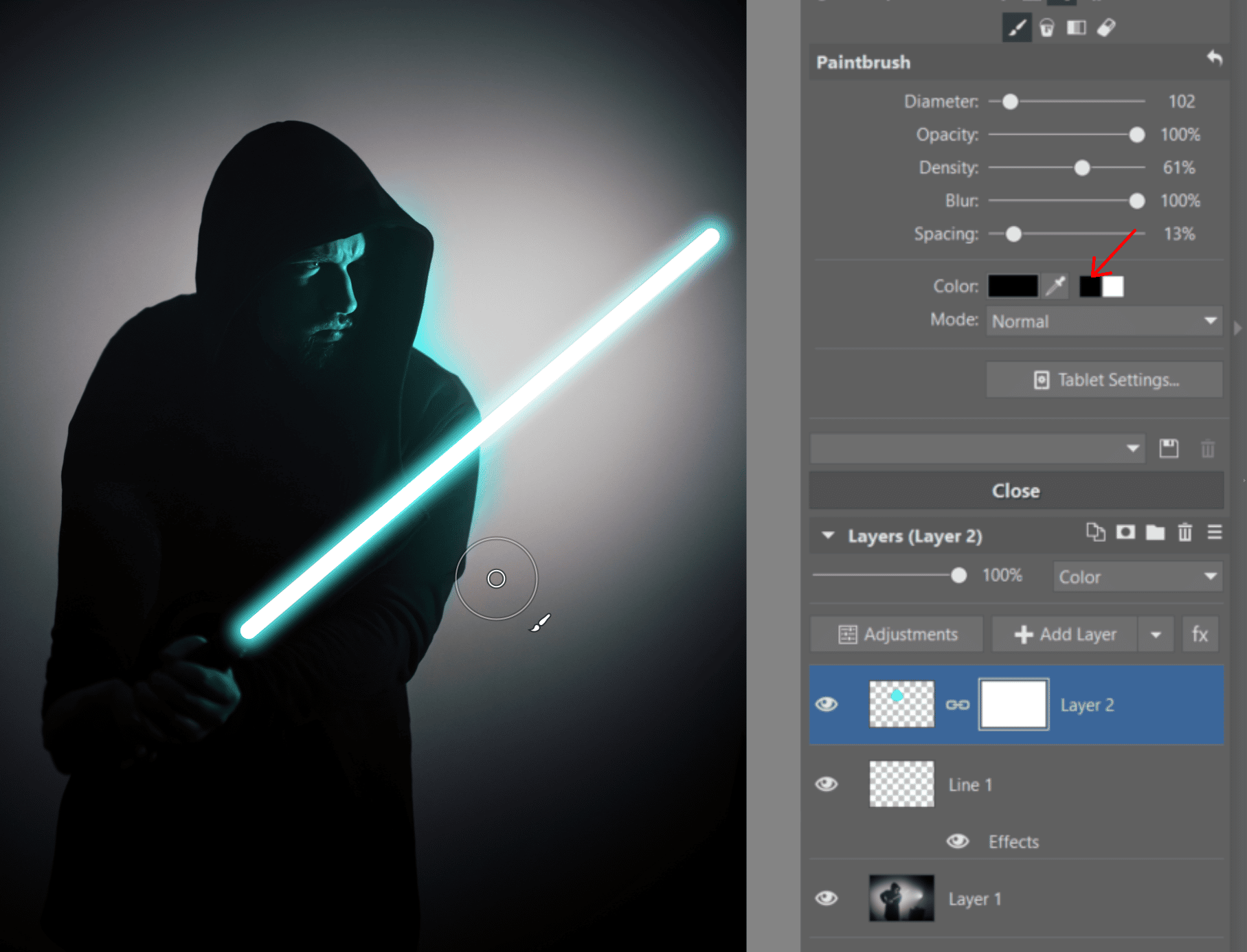Click the Tablet Settings button

[1104, 380]
